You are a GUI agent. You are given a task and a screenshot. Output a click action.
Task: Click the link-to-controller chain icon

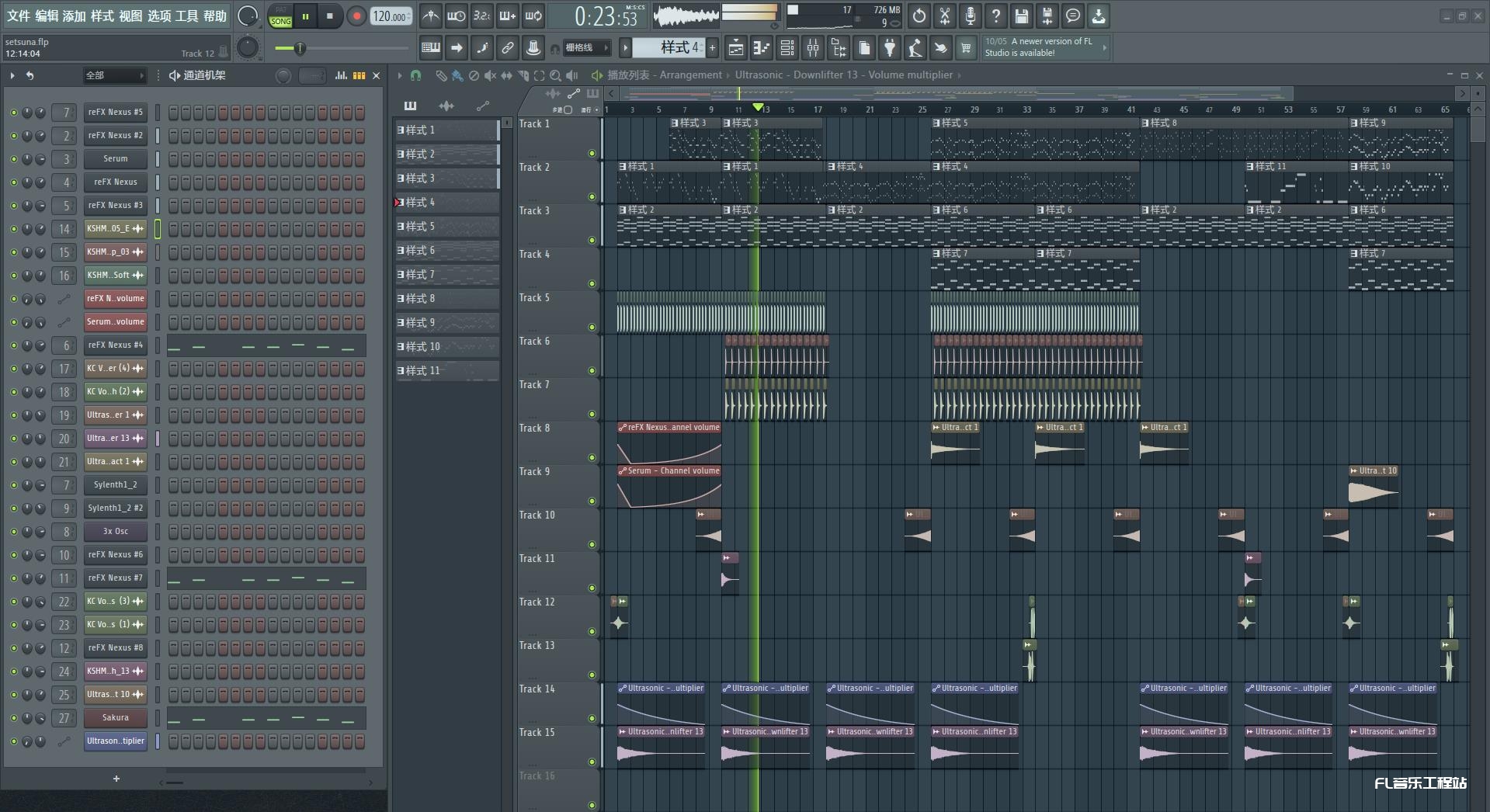click(508, 48)
